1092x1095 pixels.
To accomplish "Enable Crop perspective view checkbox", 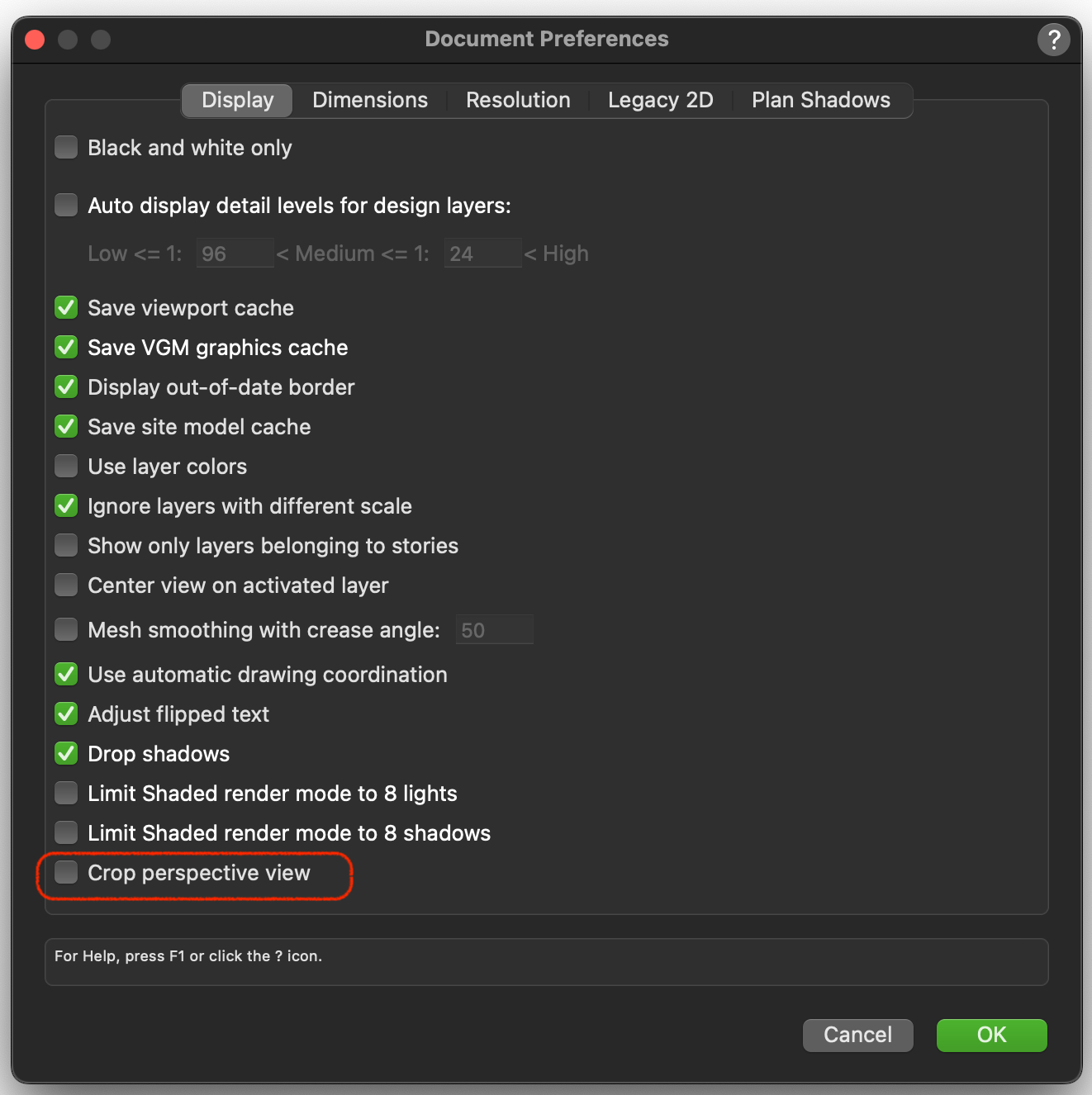I will click(x=66, y=873).
